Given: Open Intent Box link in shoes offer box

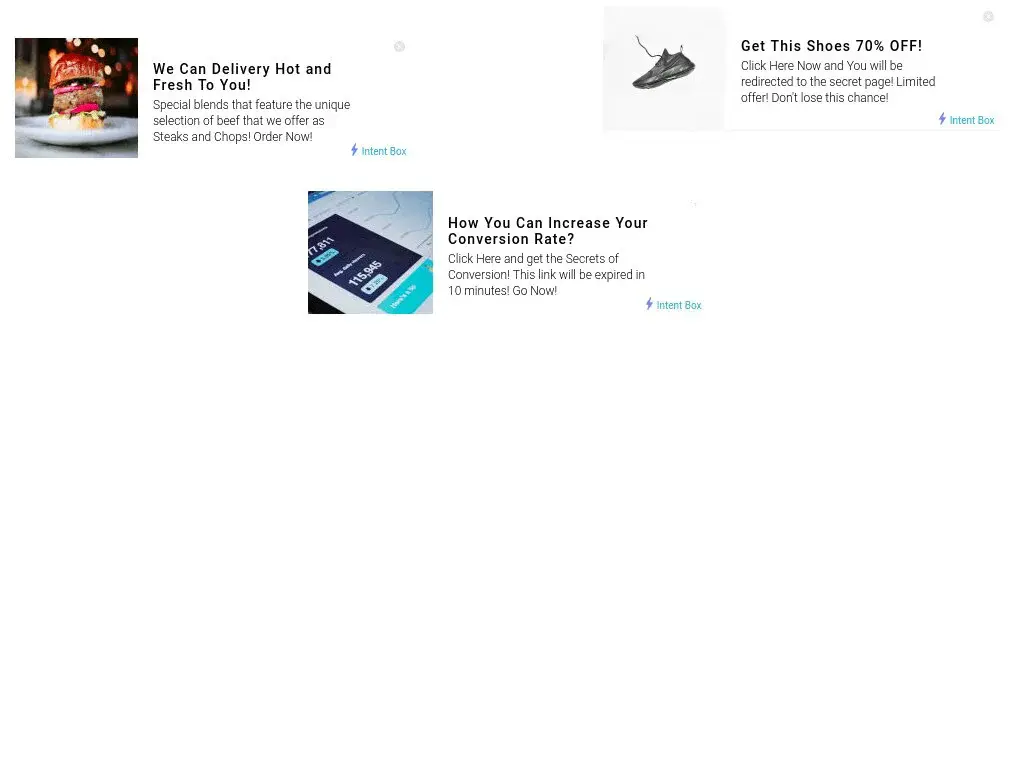Looking at the screenshot, I should click(972, 120).
